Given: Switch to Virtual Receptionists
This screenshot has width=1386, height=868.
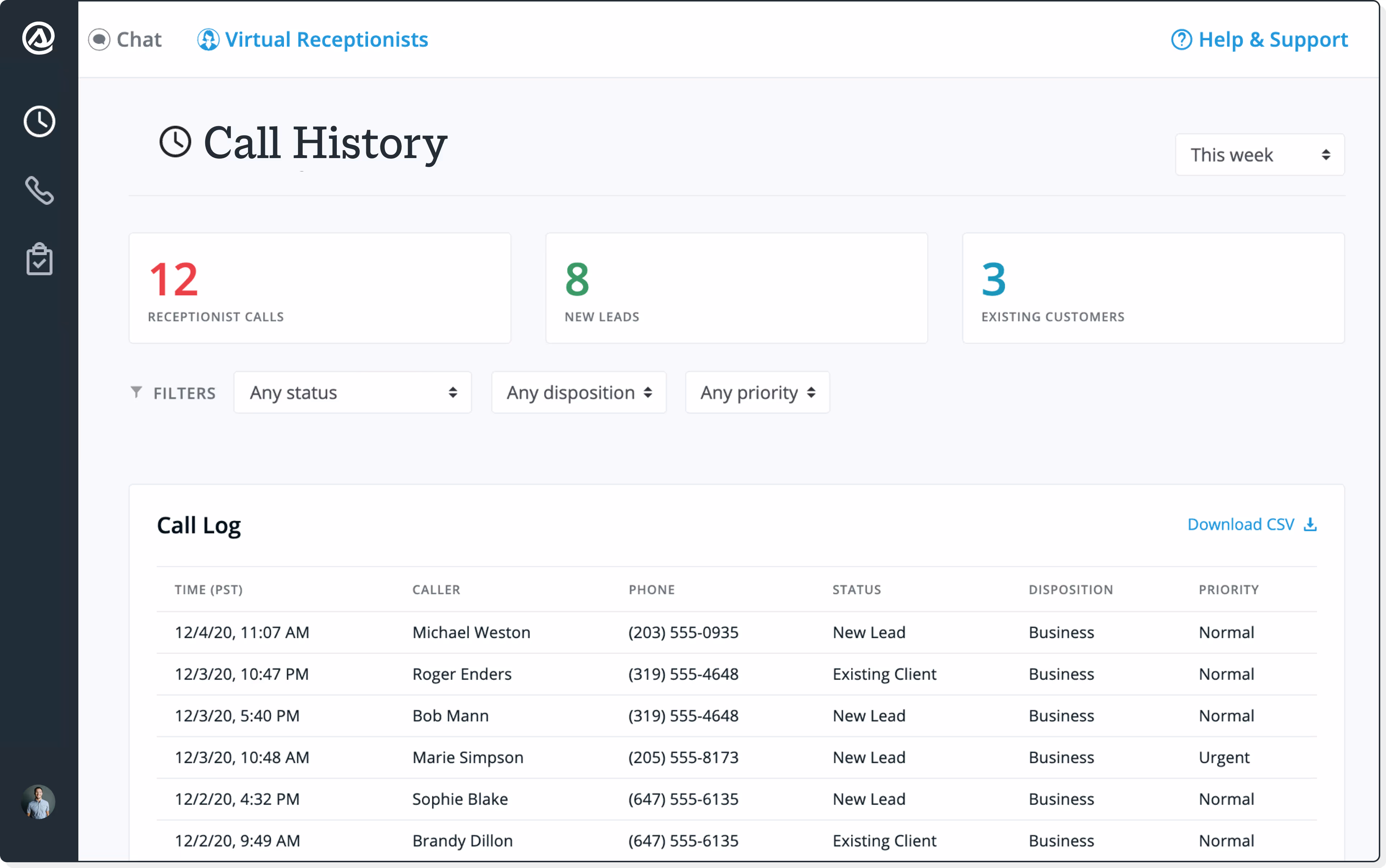Looking at the screenshot, I should tap(326, 39).
